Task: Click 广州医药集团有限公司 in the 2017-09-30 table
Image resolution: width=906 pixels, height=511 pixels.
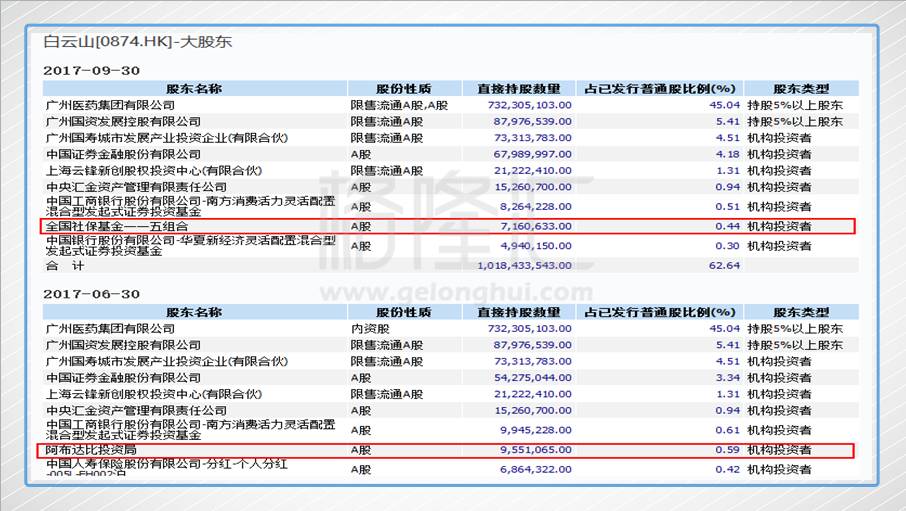Action: [x=110, y=105]
